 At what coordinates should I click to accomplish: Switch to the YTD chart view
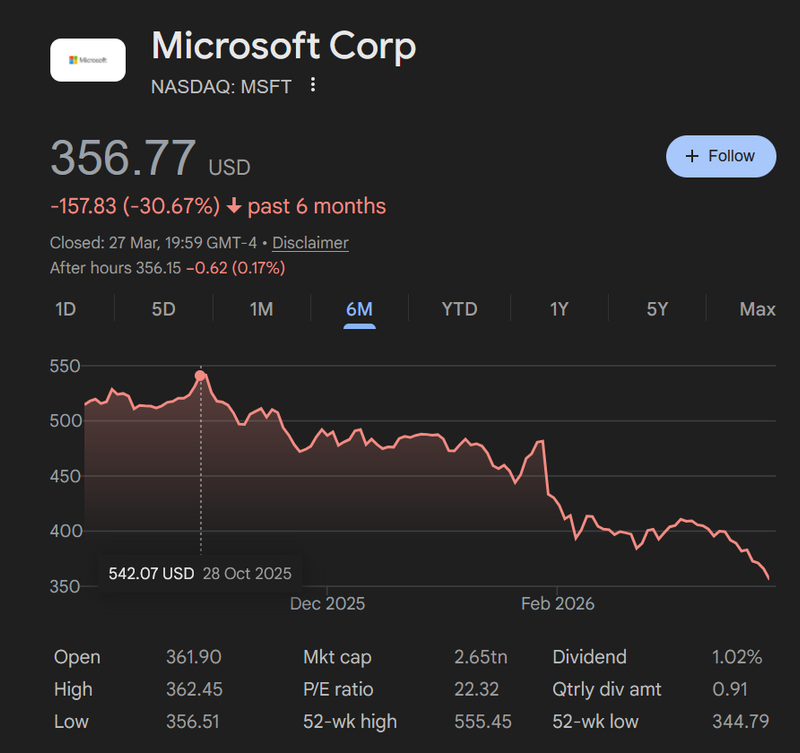tap(458, 309)
